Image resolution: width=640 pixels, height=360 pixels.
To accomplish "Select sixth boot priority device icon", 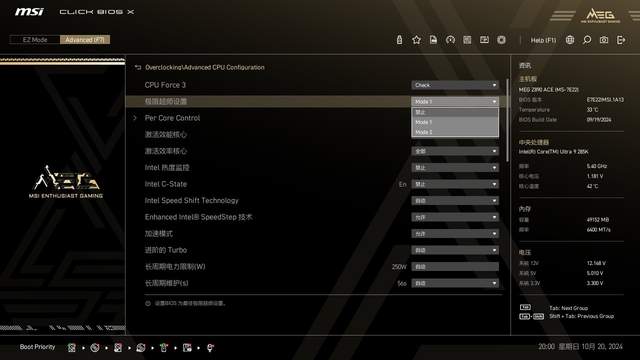I will point(187,347).
